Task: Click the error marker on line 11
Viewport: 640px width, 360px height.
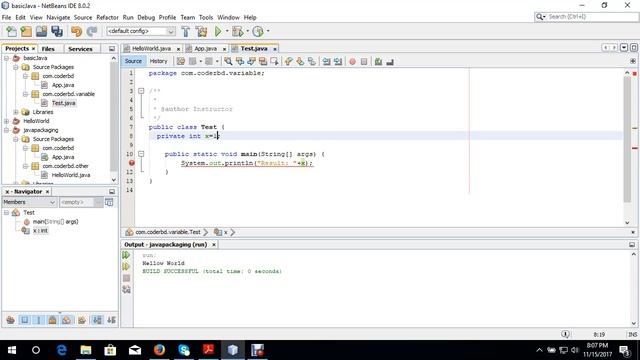Action: [x=131, y=163]
